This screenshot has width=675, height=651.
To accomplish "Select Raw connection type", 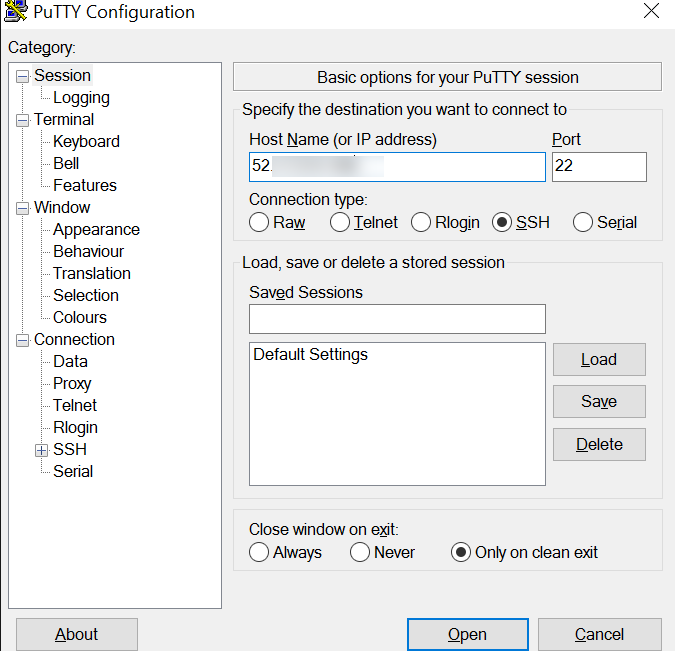I will point(259,223).
